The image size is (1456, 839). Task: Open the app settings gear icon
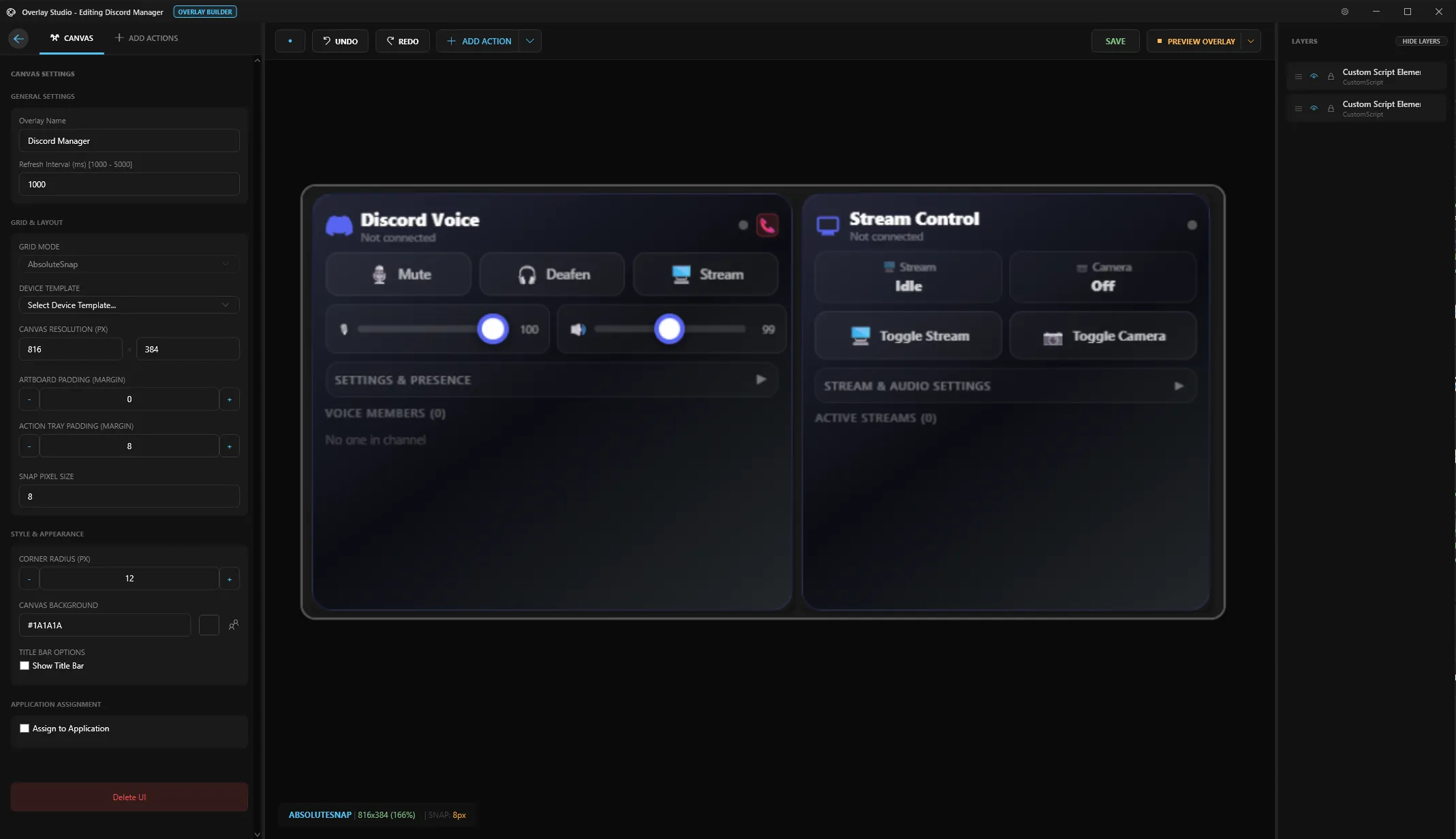(x=1345, y=12)
